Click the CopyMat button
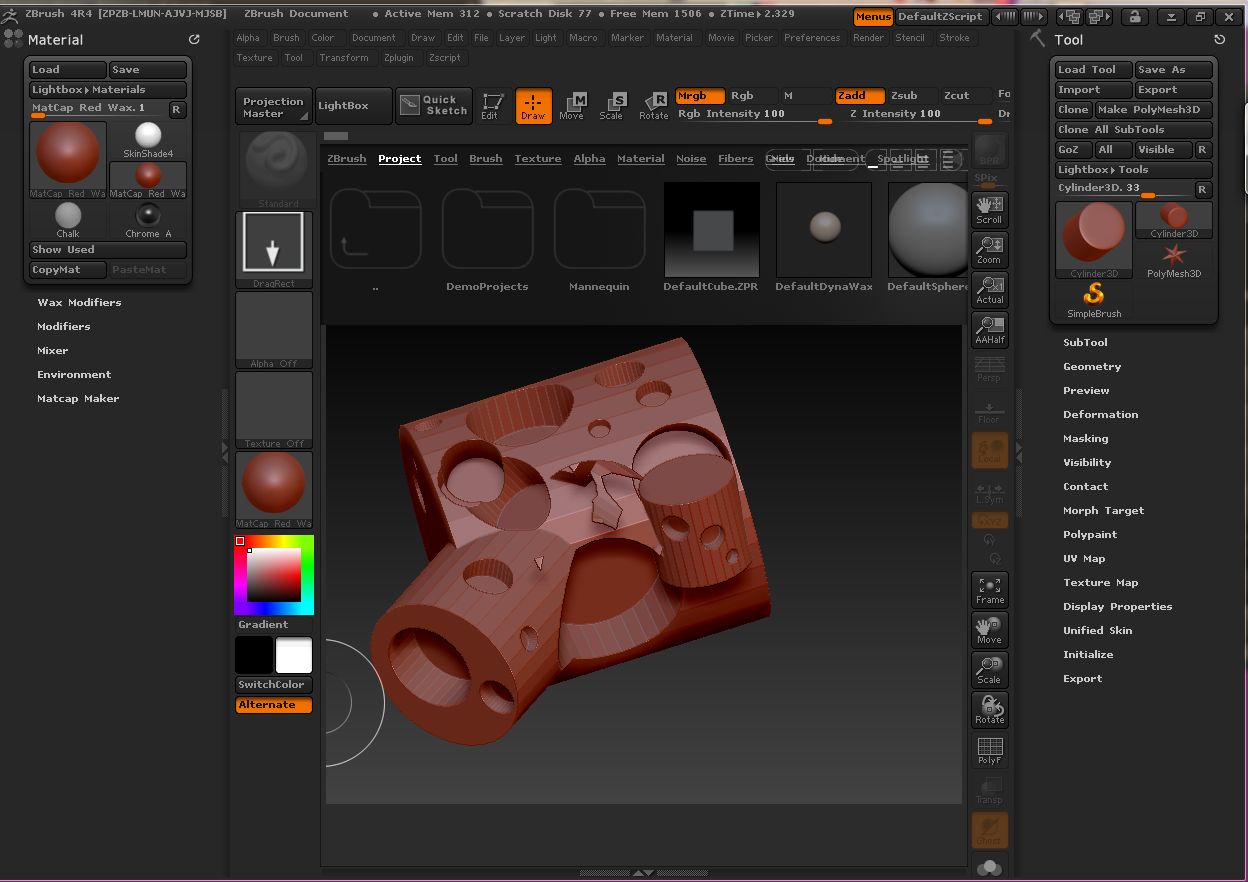Screen dimensions: 1248x882 pos(68,270)
